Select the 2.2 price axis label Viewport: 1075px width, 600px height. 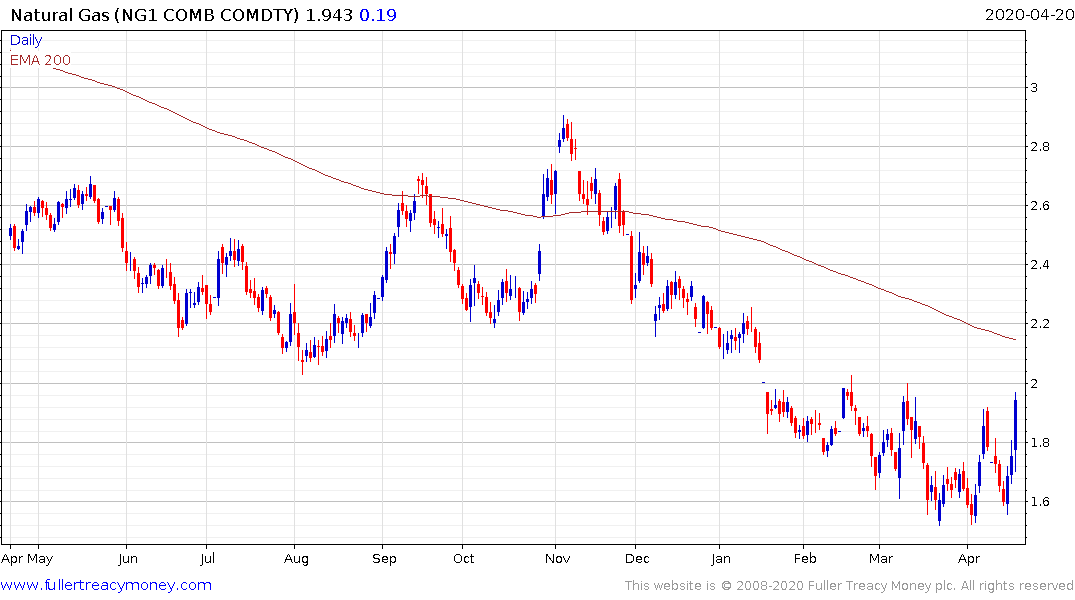pos(1046,324)
